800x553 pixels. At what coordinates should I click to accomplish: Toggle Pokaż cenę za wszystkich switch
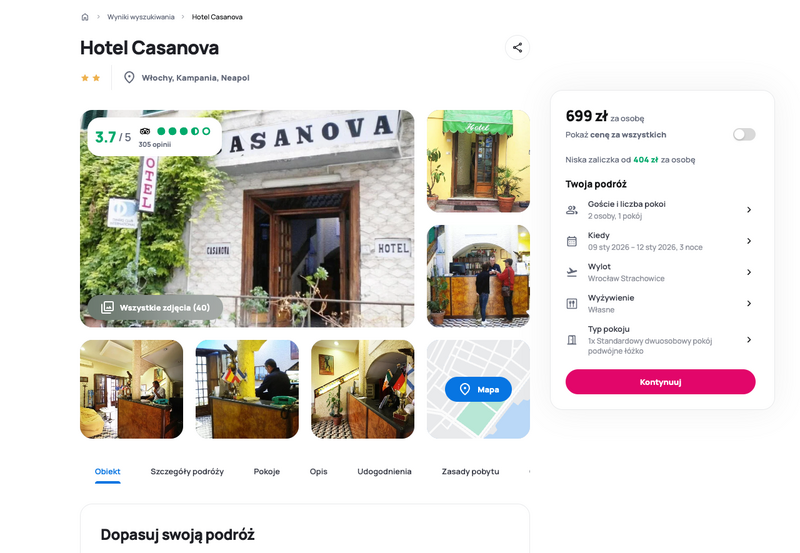(x=744, y=134)
